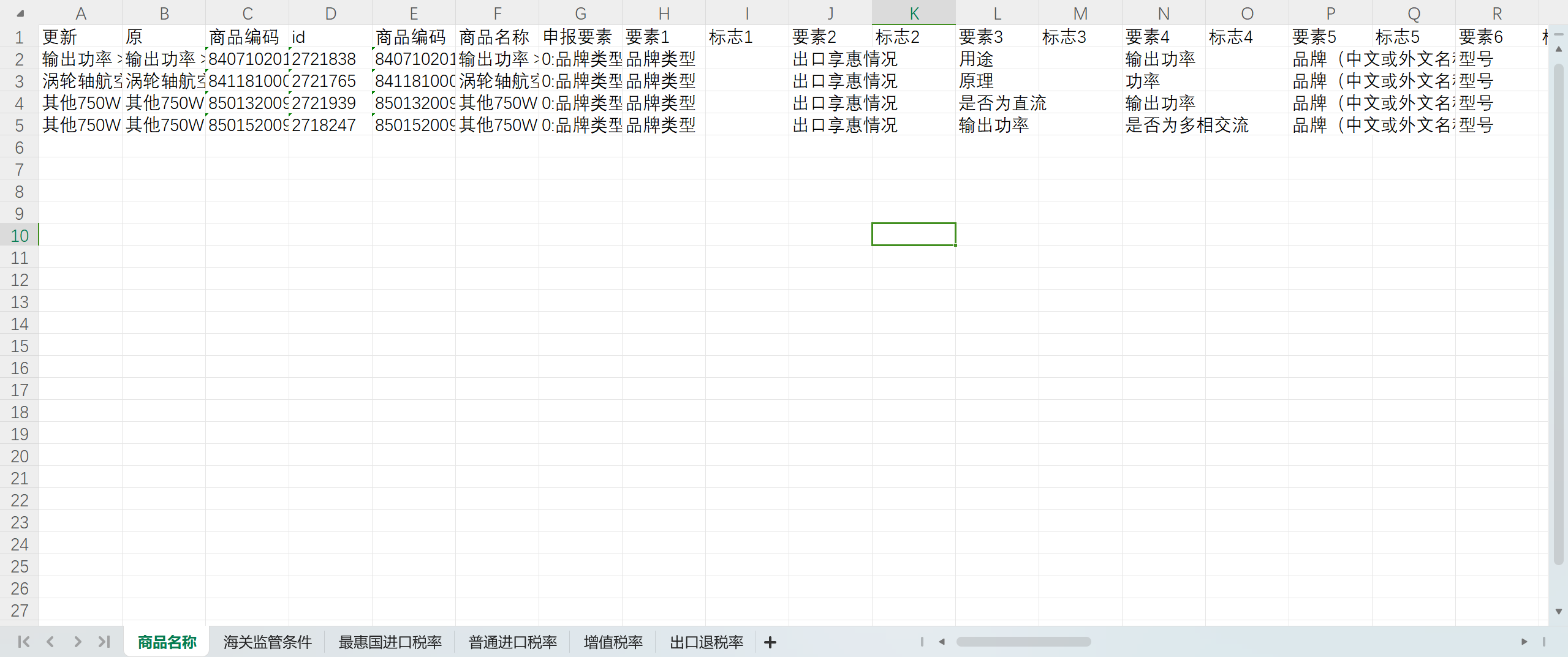Open the 最惠国进口税率 sheet tab
The height and width of the screenshot is (657, 1568).
pyautogui.click(x=390, y=642)
